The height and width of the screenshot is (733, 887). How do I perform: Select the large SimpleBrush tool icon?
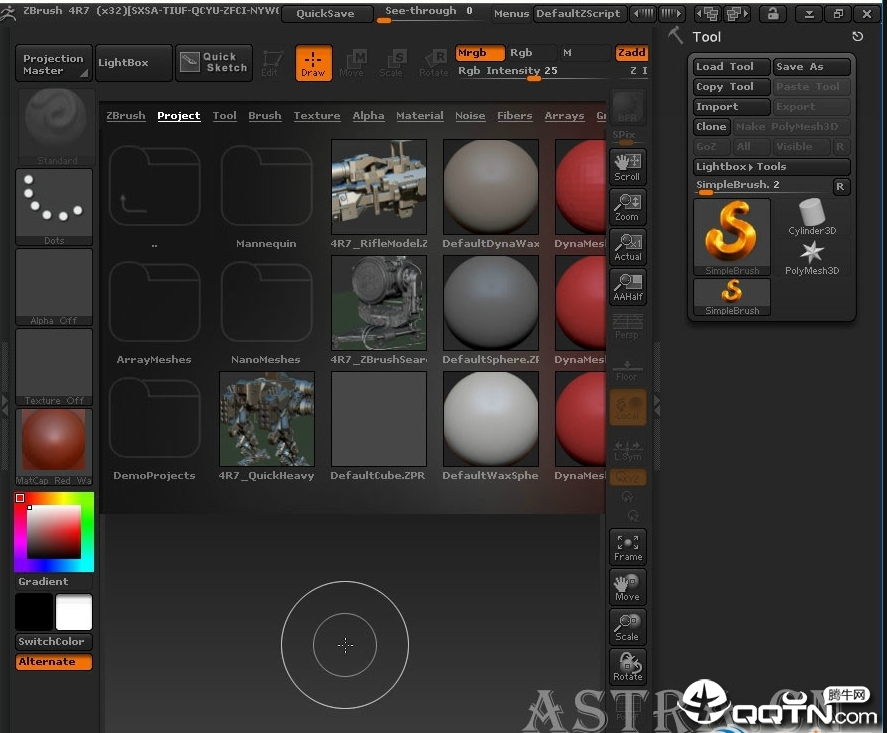click(x=732, y=237)
